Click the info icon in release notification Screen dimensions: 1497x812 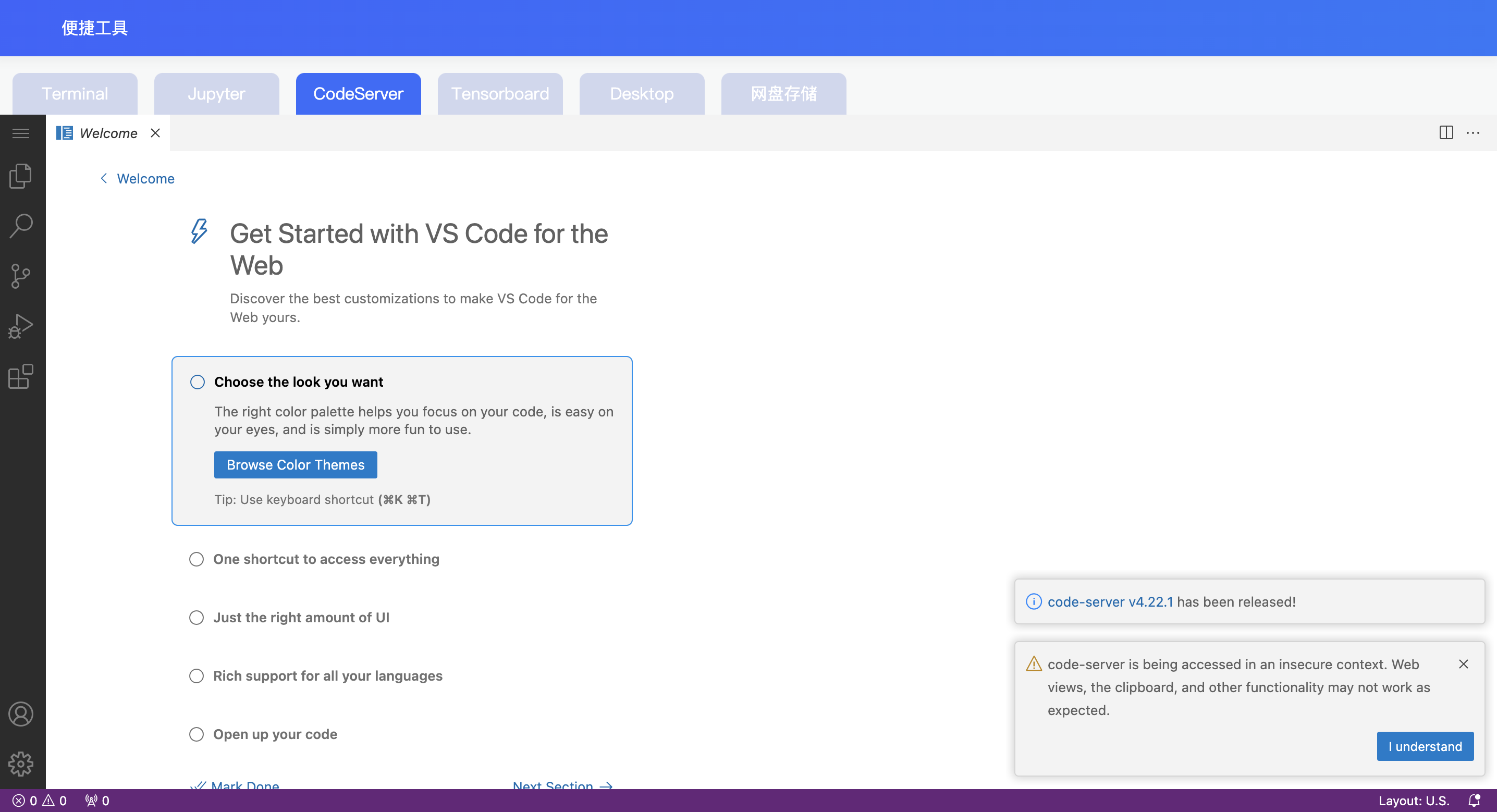(1033, 601)
